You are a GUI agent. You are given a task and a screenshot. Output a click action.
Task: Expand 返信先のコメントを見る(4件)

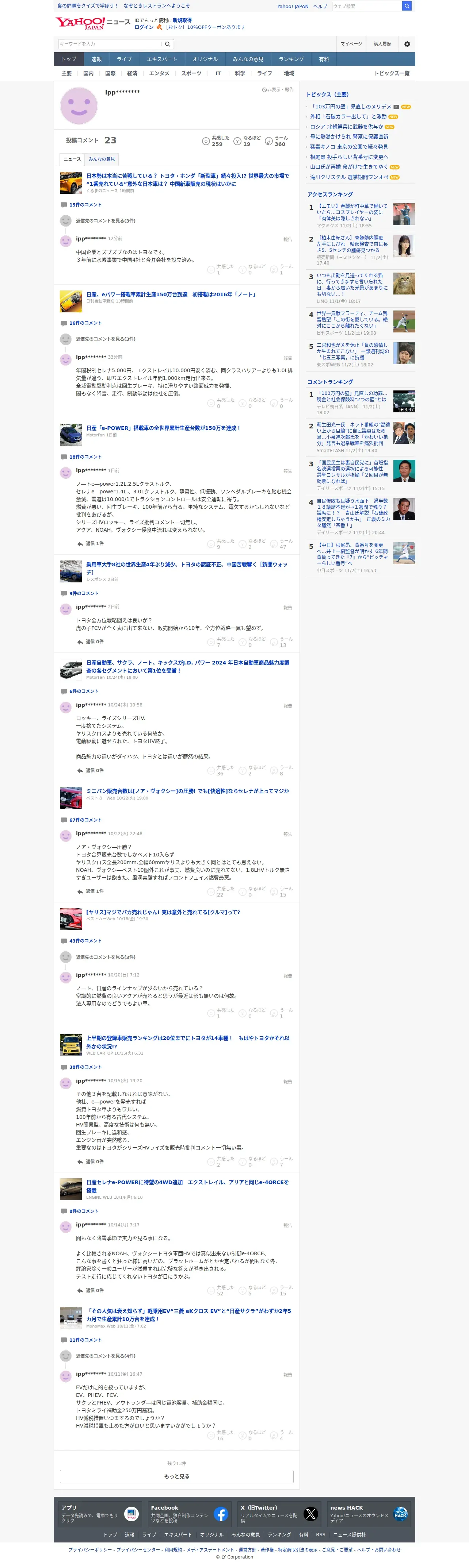(x=105, y=1356)
